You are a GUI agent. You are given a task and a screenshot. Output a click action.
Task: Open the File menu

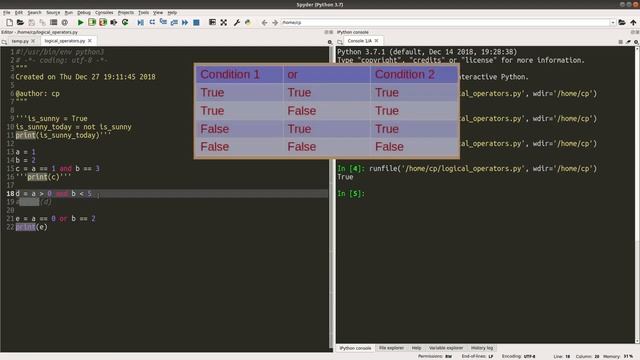[7, 13]
